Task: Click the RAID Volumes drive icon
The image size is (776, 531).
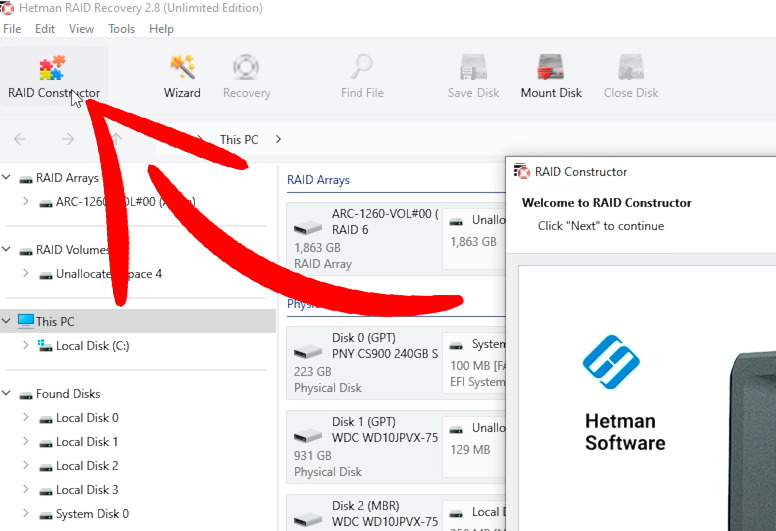Action: (26, 251)
